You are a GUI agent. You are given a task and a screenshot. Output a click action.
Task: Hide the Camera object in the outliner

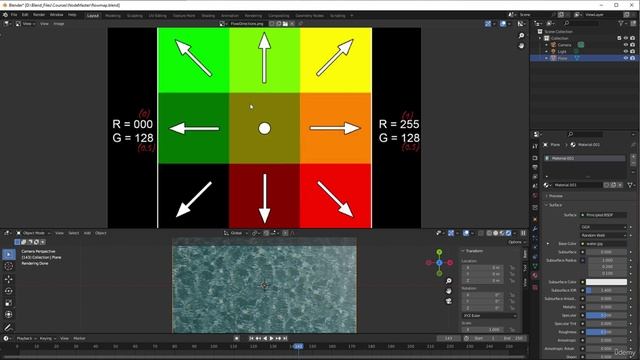click(x=626, y=45)
